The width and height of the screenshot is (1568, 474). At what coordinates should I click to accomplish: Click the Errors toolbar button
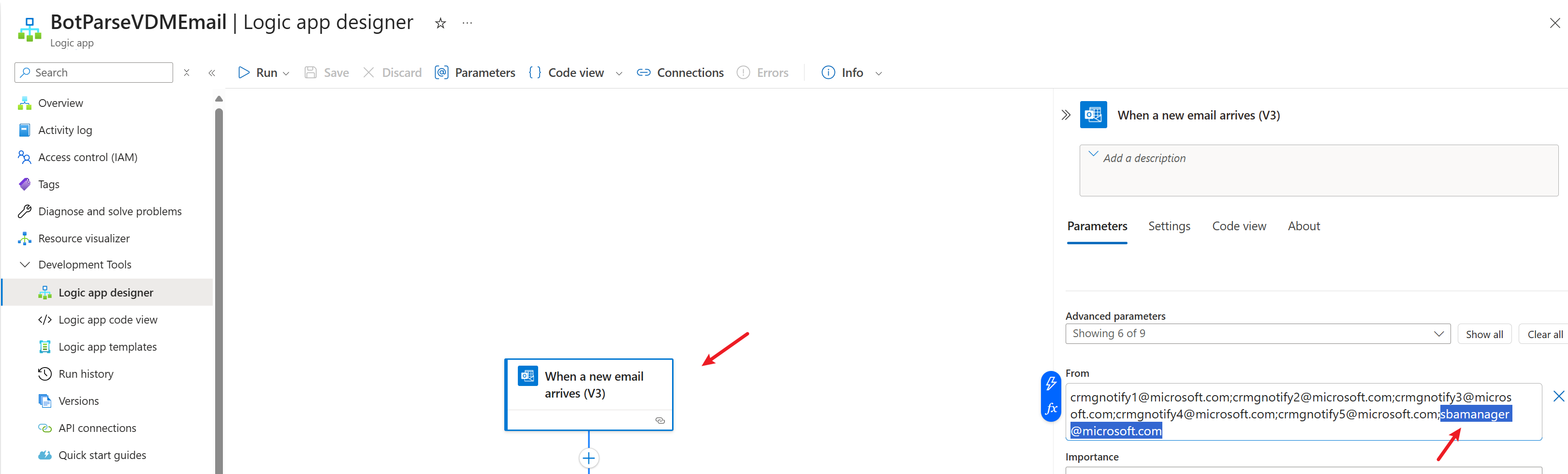tap(762, 73)
